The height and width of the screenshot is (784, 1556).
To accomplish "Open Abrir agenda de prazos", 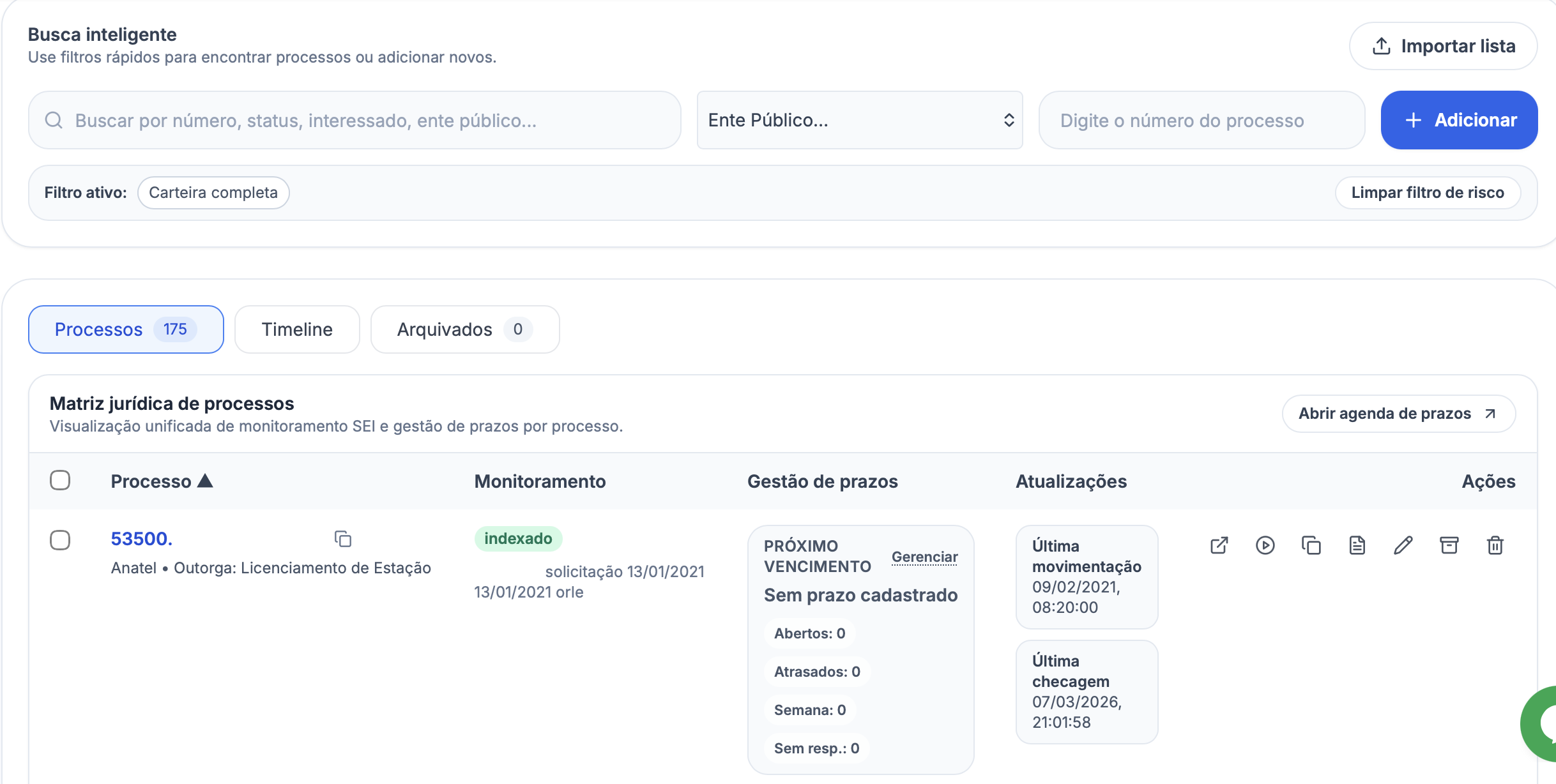I will (1399, 414).
